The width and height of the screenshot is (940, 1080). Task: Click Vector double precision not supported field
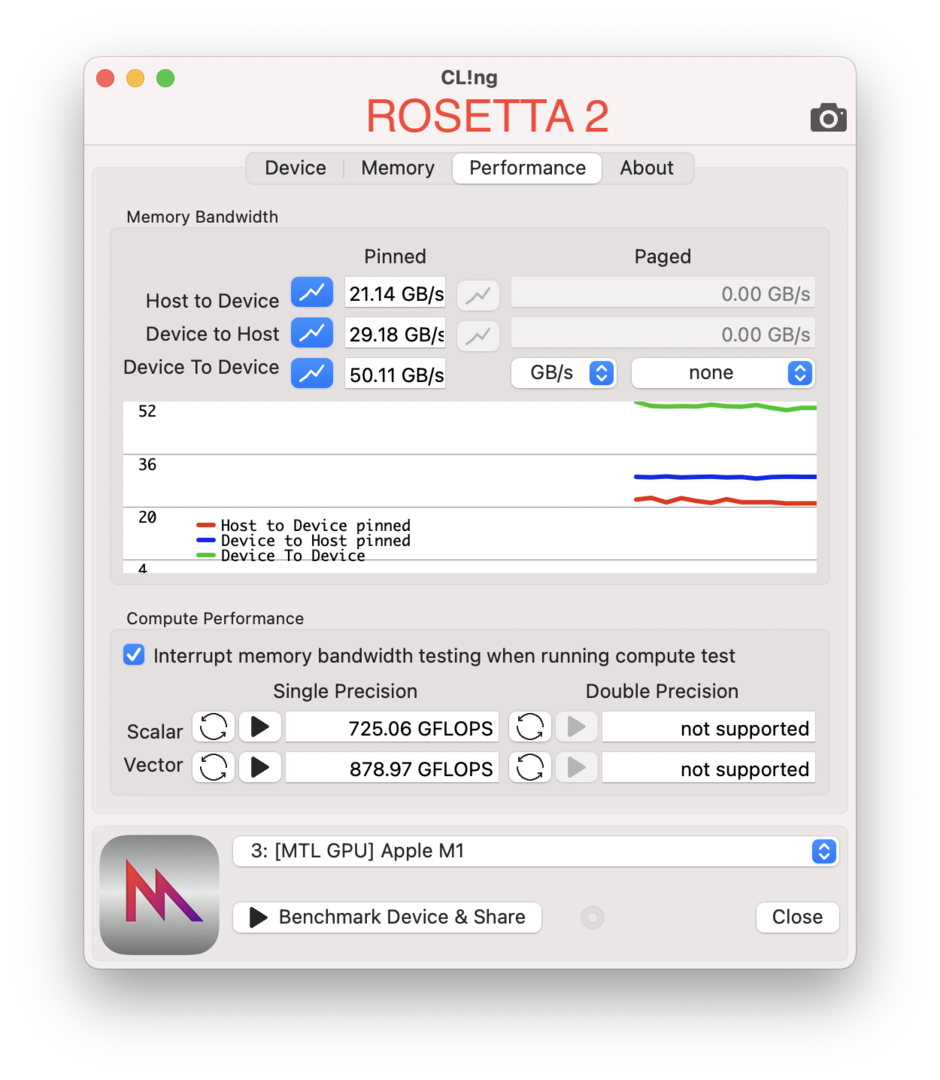coord(709,769)
